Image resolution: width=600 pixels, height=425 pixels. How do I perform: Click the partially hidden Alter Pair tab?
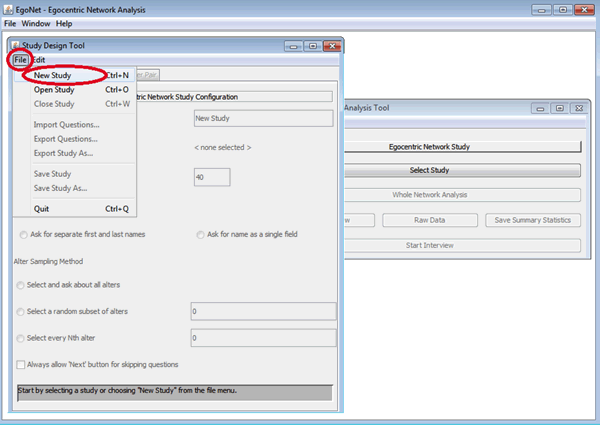[148, 75]
